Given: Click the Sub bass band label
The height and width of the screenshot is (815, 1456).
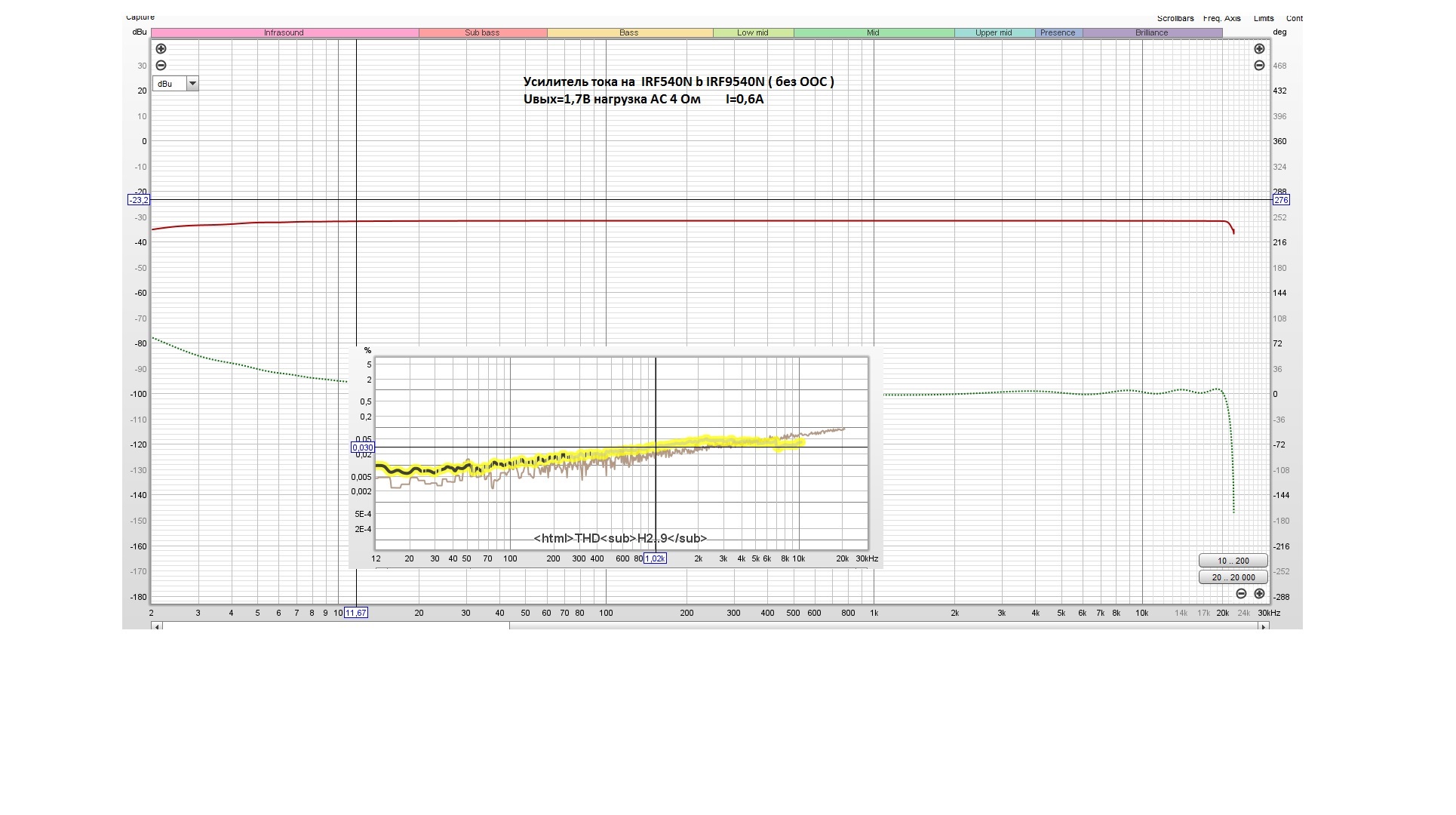Looking at the screenshot, I should click(482, 33).
